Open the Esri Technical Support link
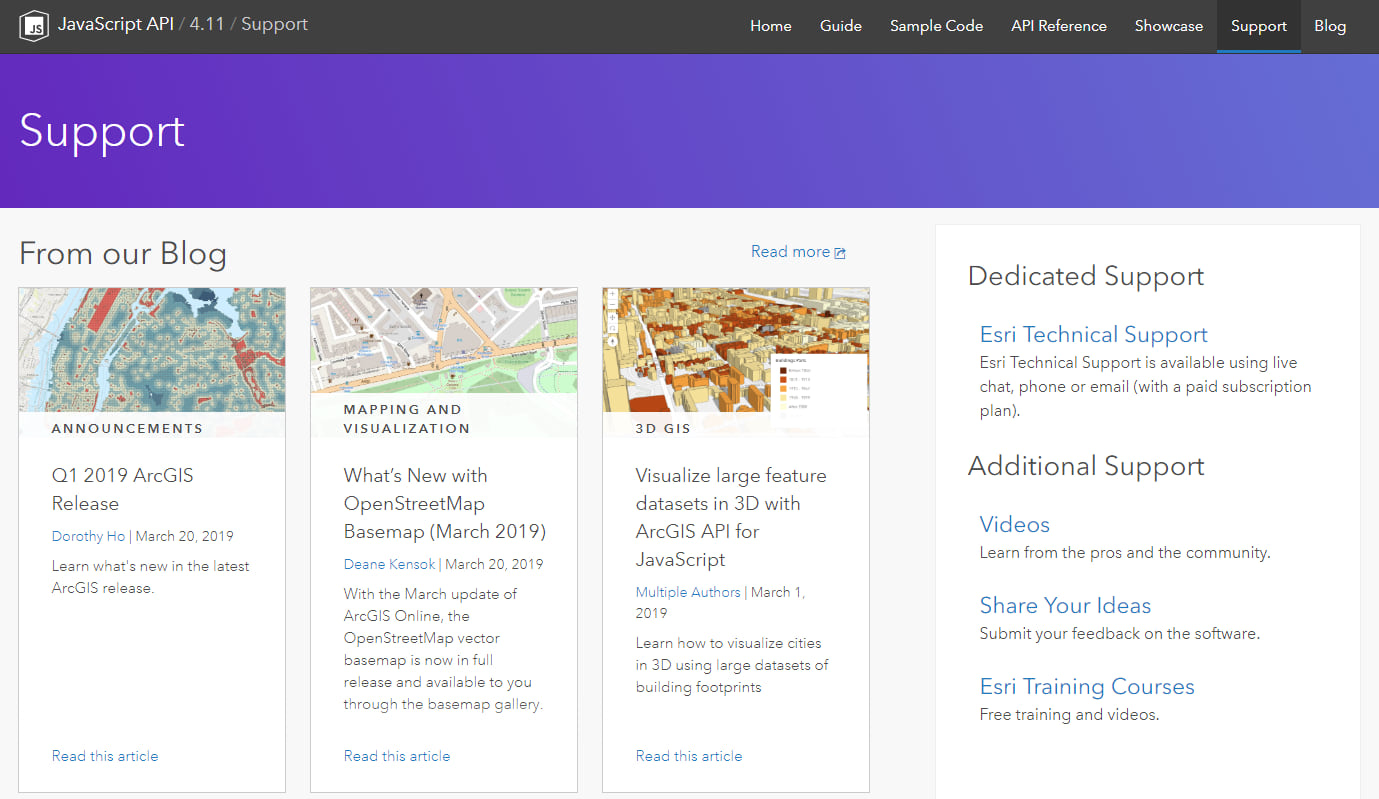Viewport: 1379px width, 799px height. tap(1094, 335)
